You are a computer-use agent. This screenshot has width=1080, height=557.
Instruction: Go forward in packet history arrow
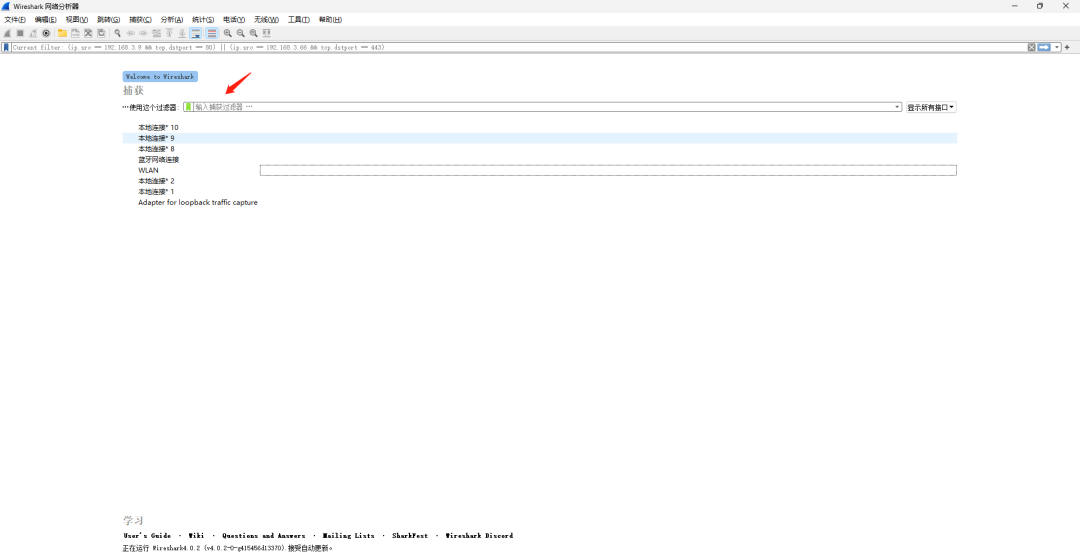point(143,33)
